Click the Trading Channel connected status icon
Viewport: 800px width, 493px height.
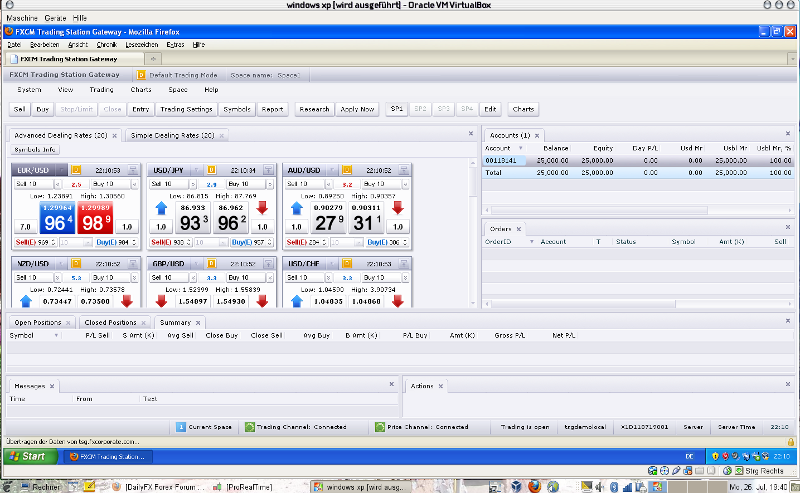point(251,427)
